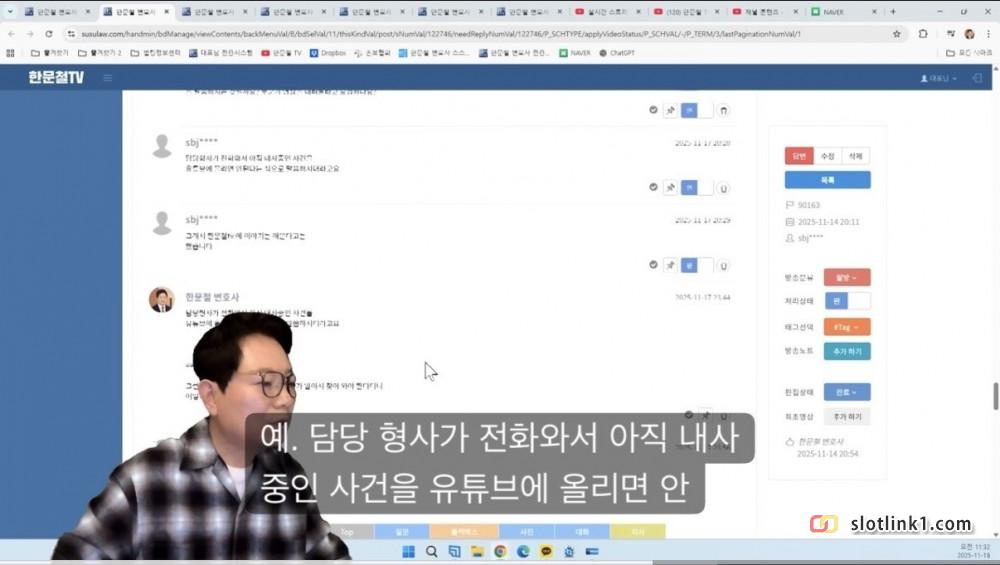View site information icon in address bar
The height and width of the screenshot is (565, 1000).
tap(71, 34)
